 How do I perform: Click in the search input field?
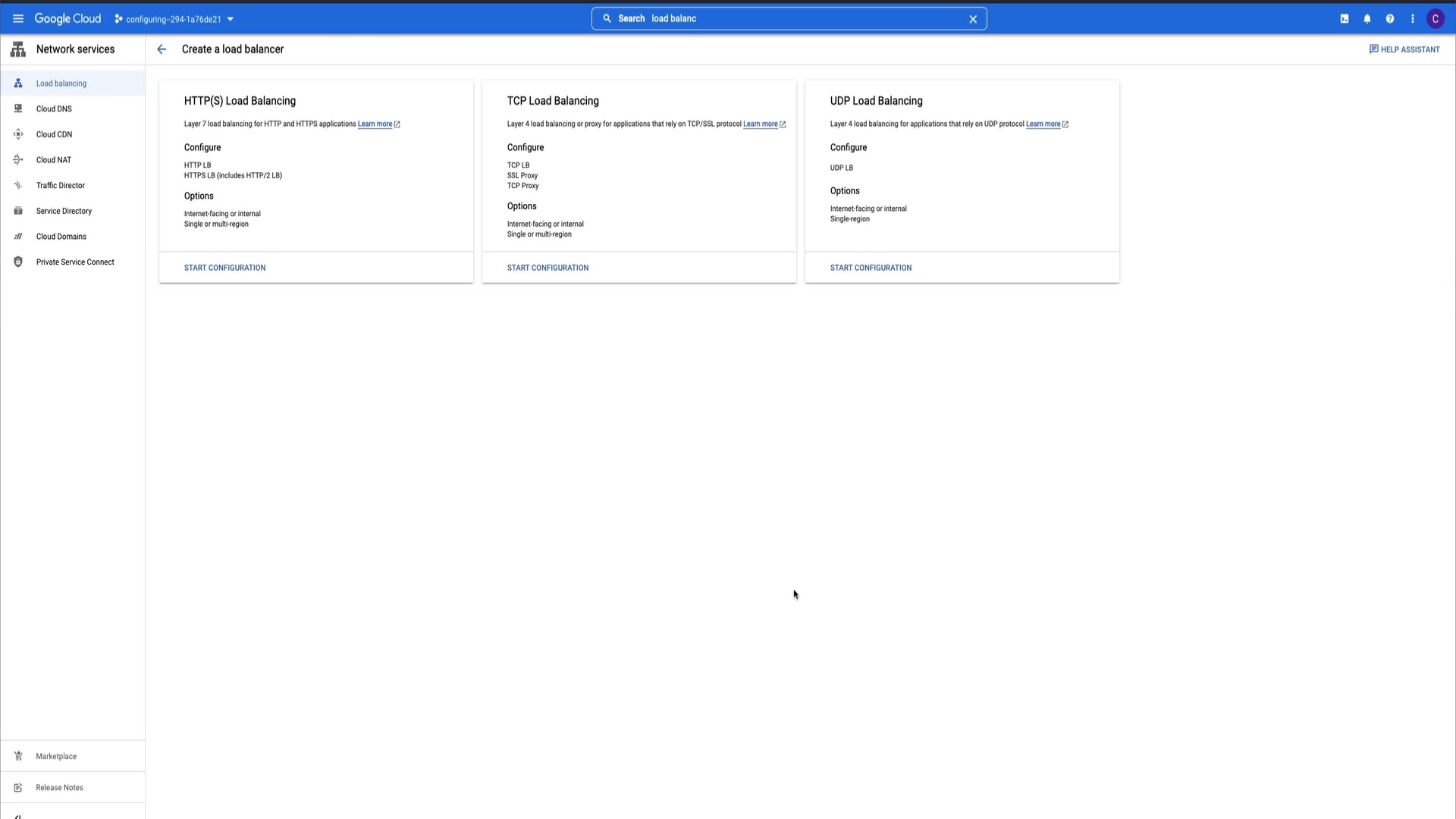pos(804,19)
